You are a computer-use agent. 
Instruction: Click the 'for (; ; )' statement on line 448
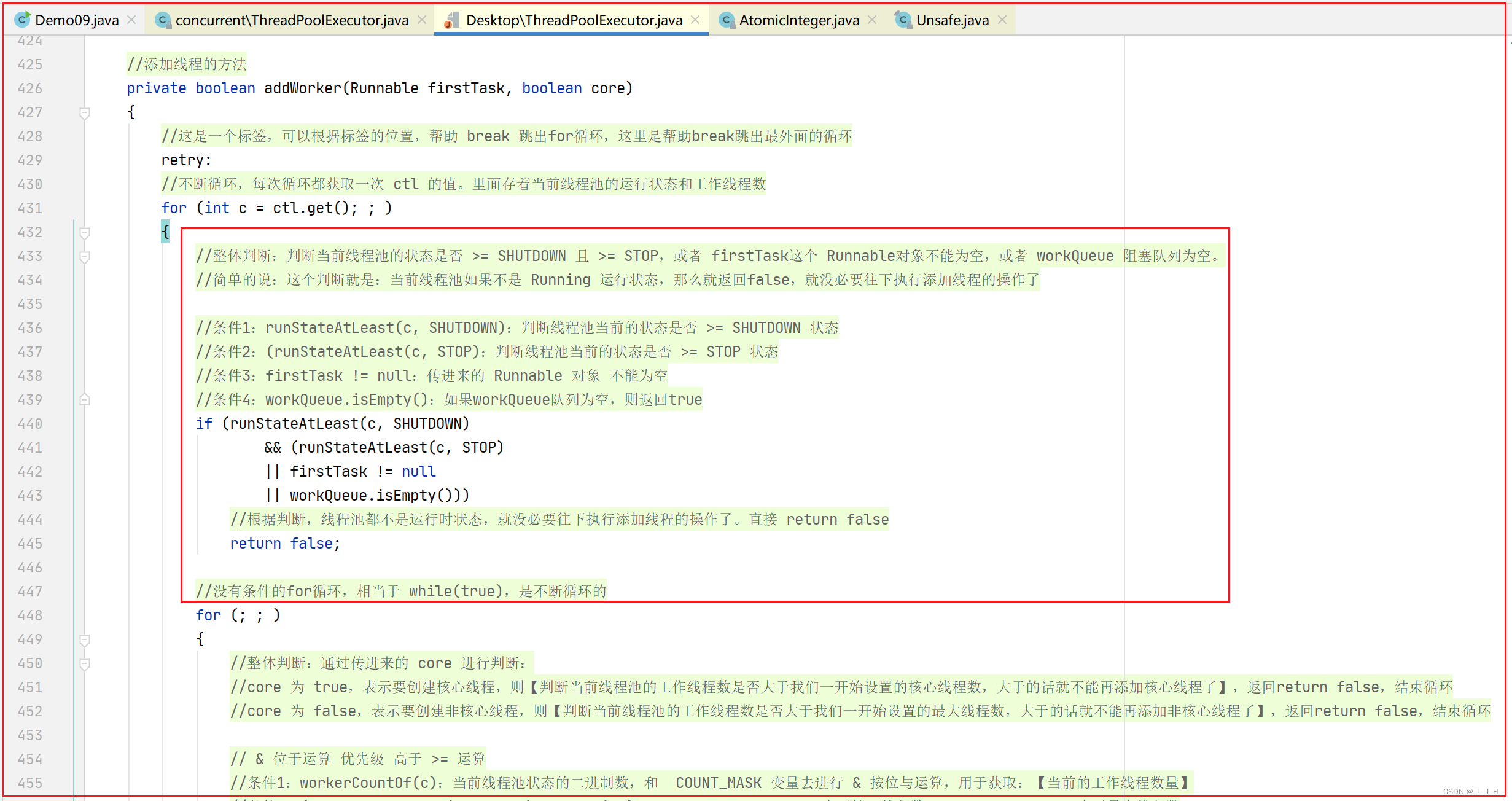pos(238,615)
